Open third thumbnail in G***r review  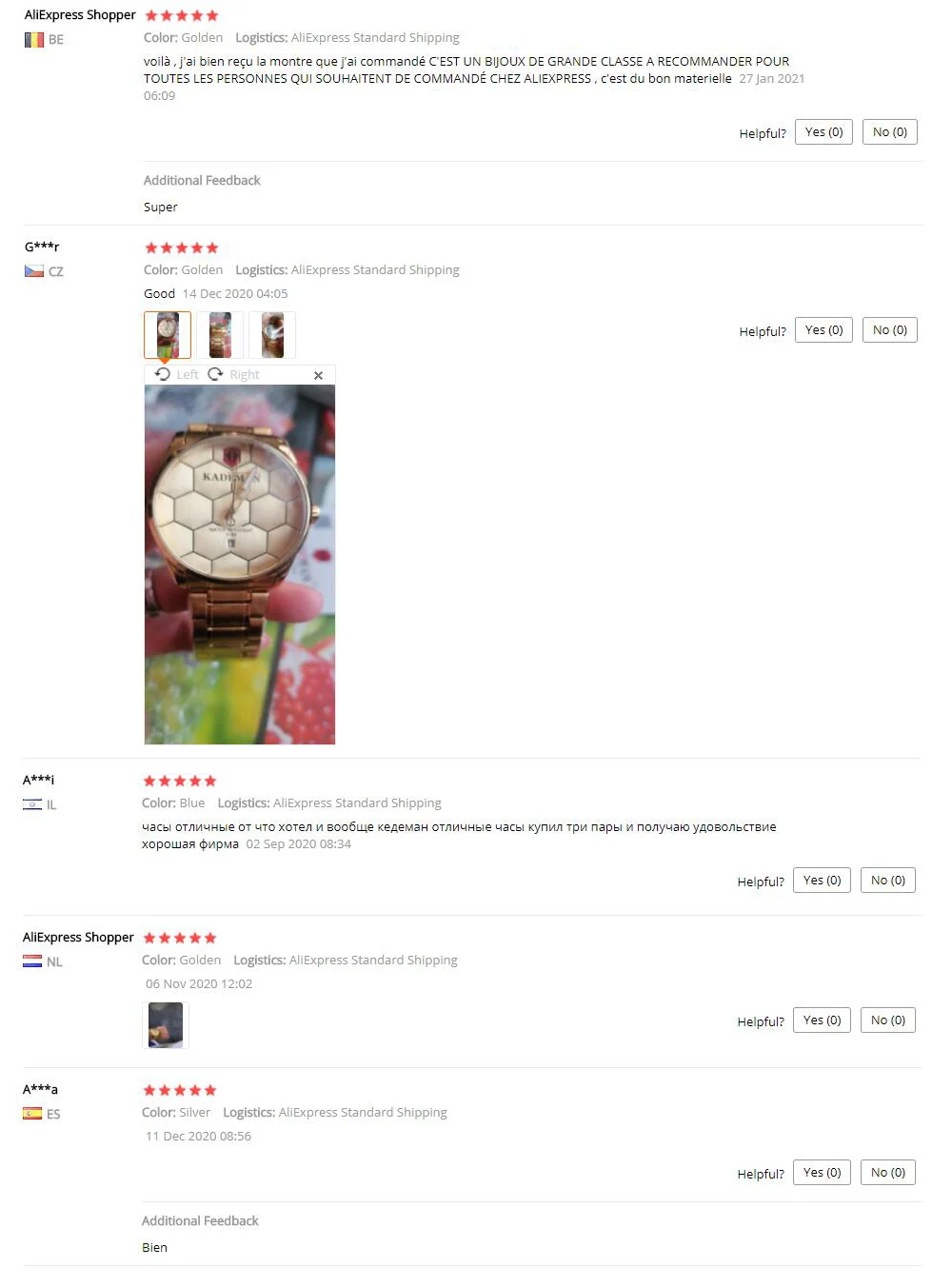[x=272, y=335]
